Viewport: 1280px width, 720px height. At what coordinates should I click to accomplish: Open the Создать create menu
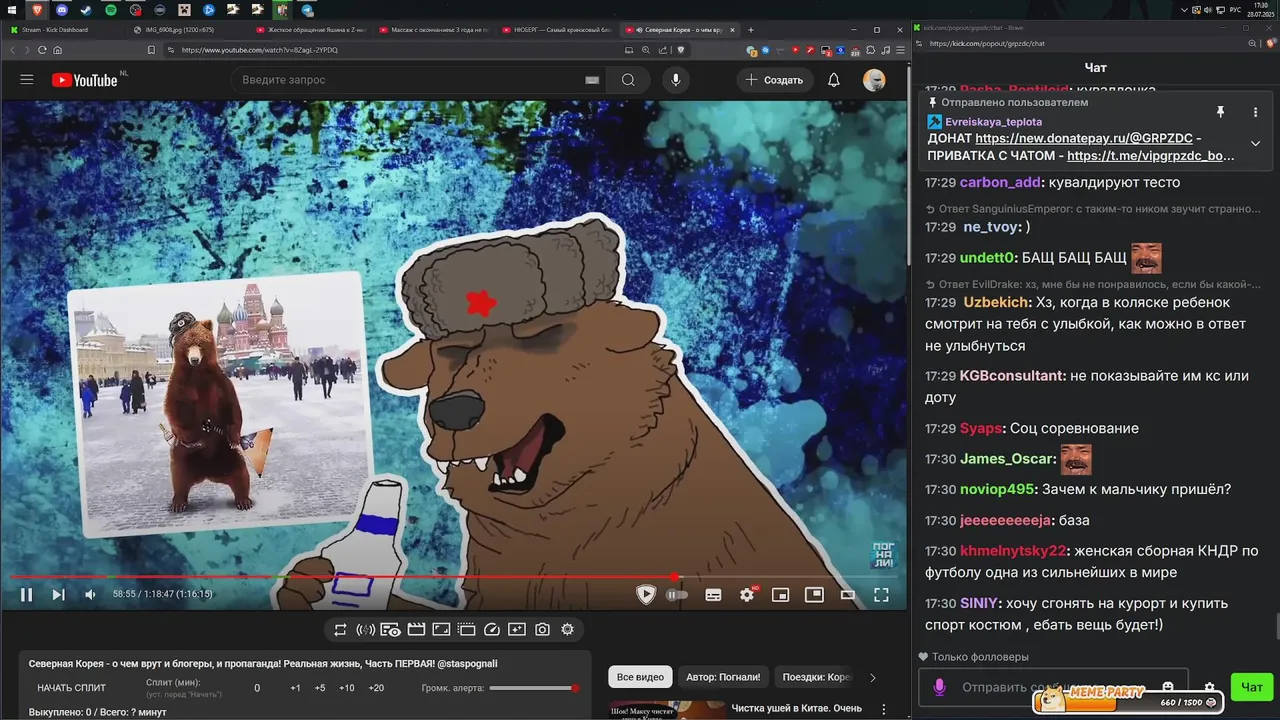775,80
